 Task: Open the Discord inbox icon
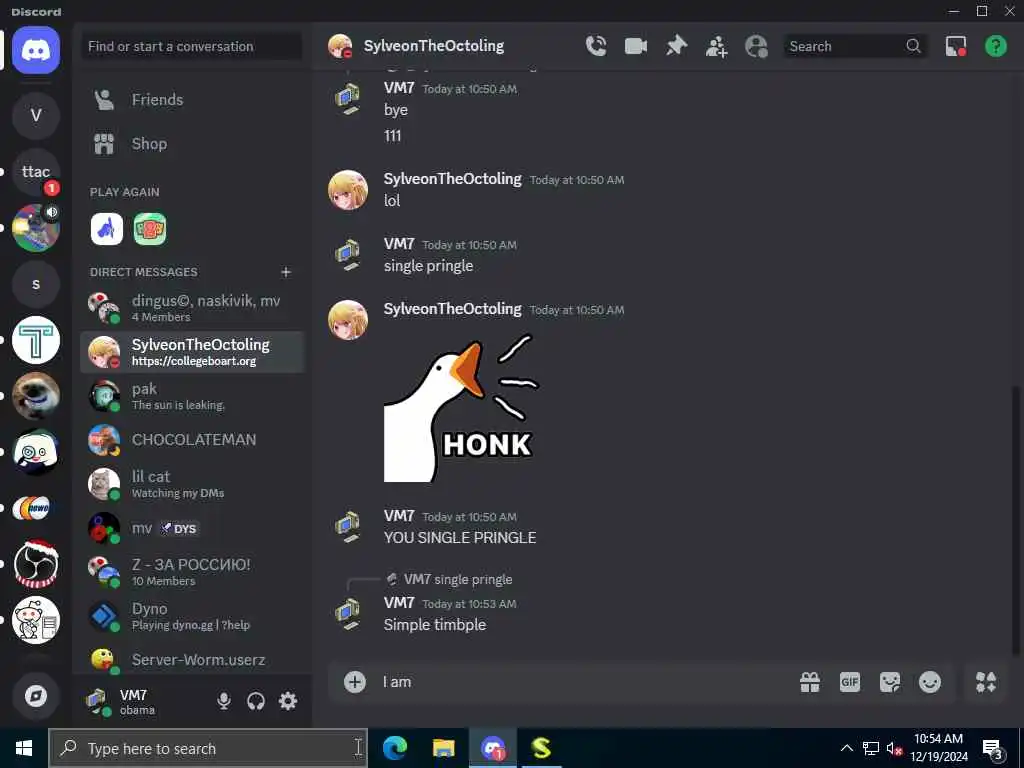[x=955, y=46]
